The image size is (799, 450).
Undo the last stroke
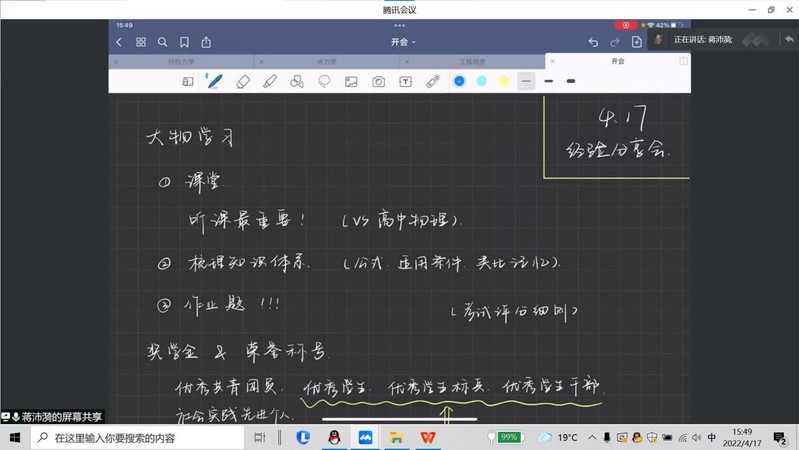[x=593, y=42]
